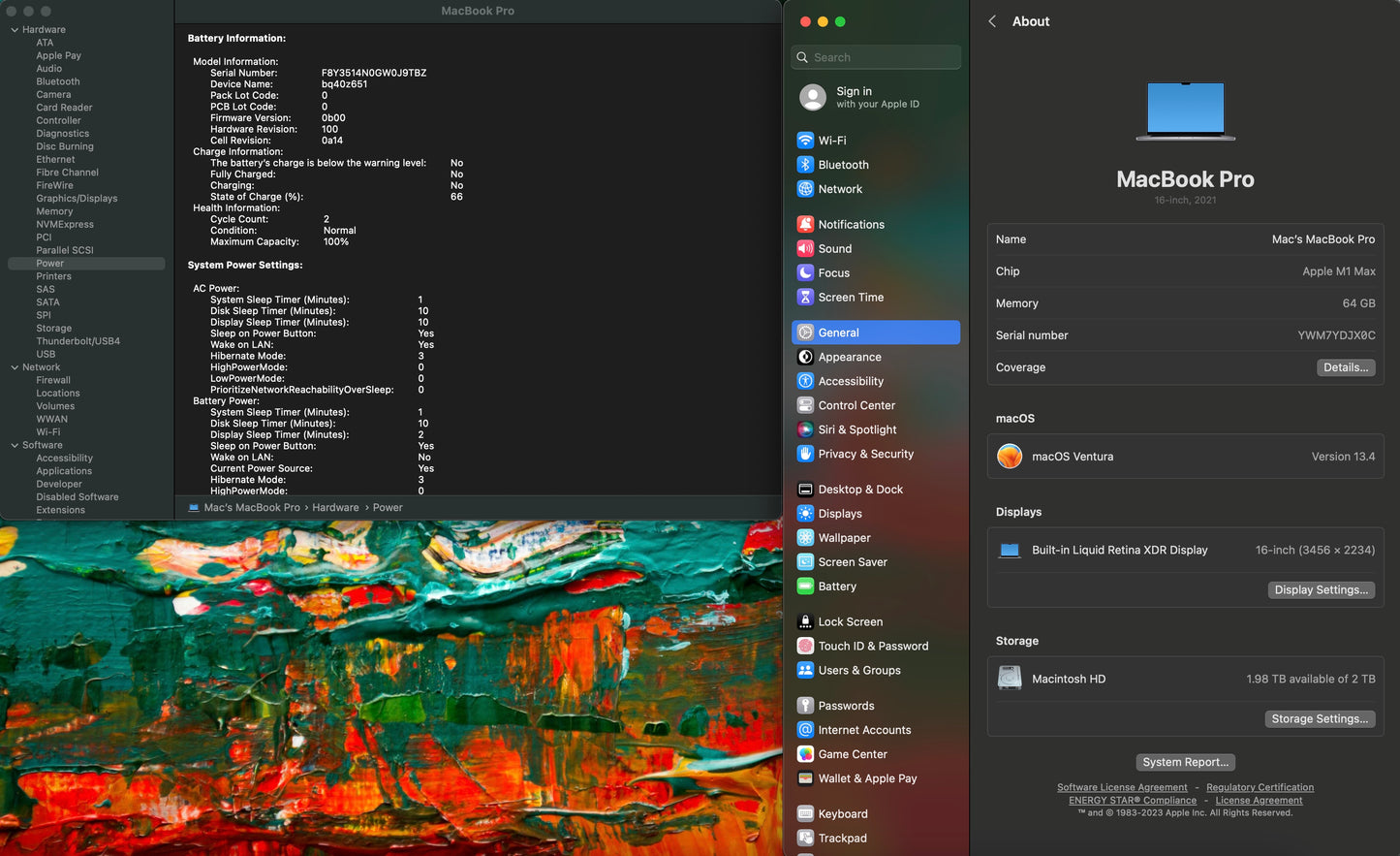Click the Game Center icon
The width and height of the screenshot is (1400, 856).
click(805, 754)
